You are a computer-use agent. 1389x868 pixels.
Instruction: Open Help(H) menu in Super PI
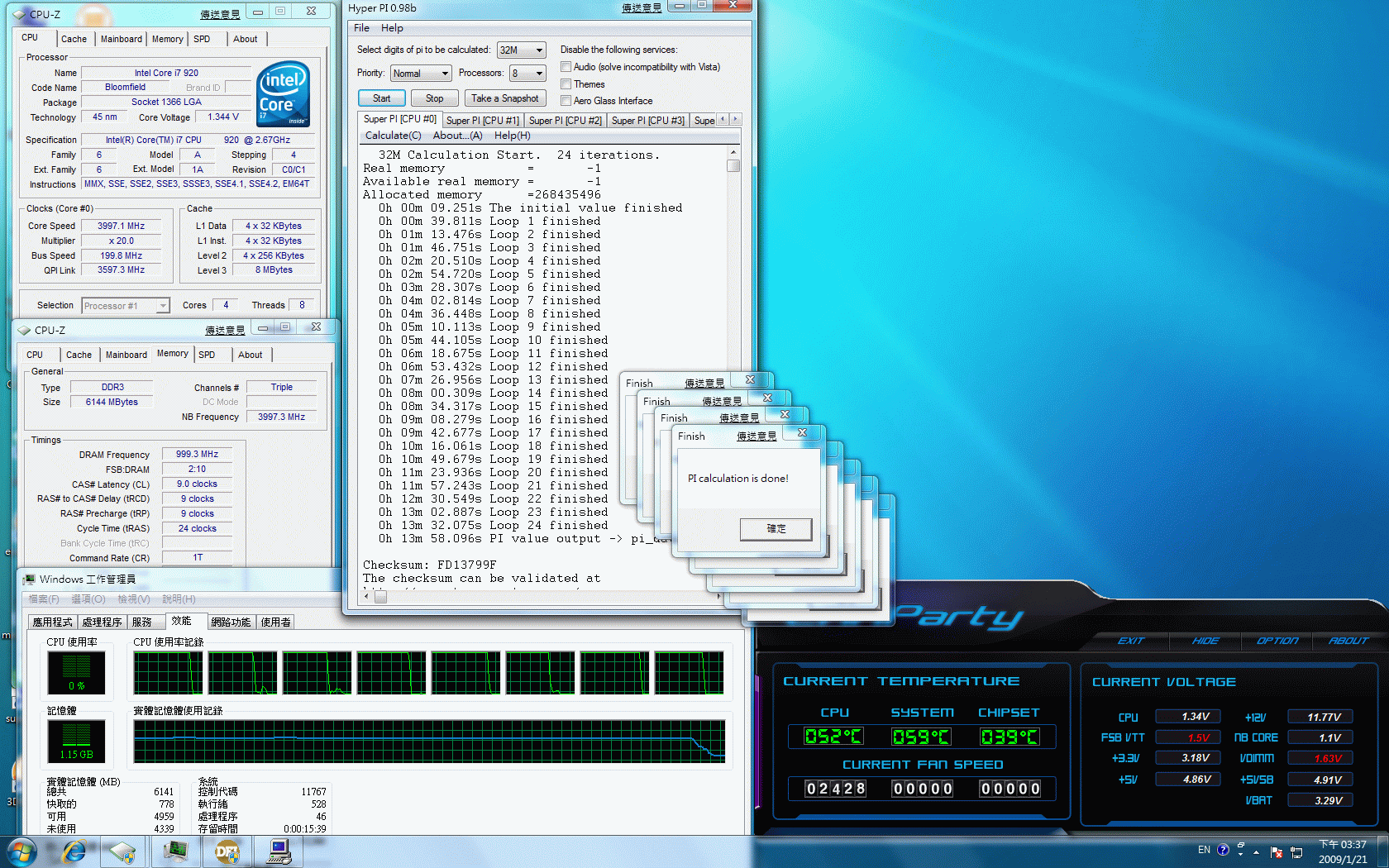(513, 136)
